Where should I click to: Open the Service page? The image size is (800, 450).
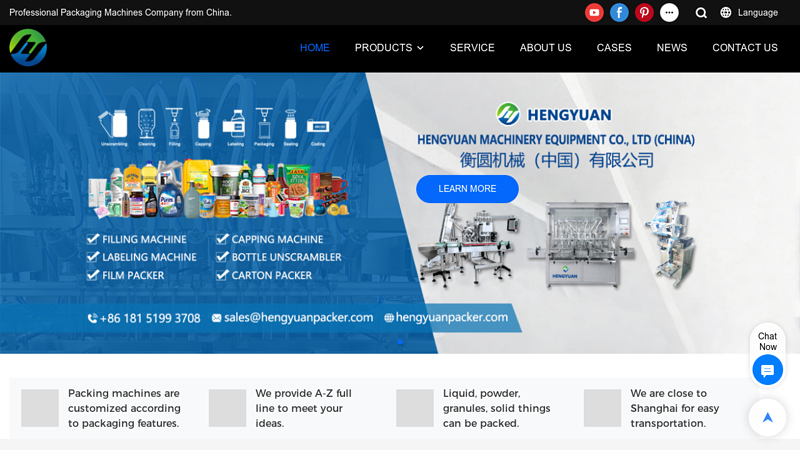point(472,47)
